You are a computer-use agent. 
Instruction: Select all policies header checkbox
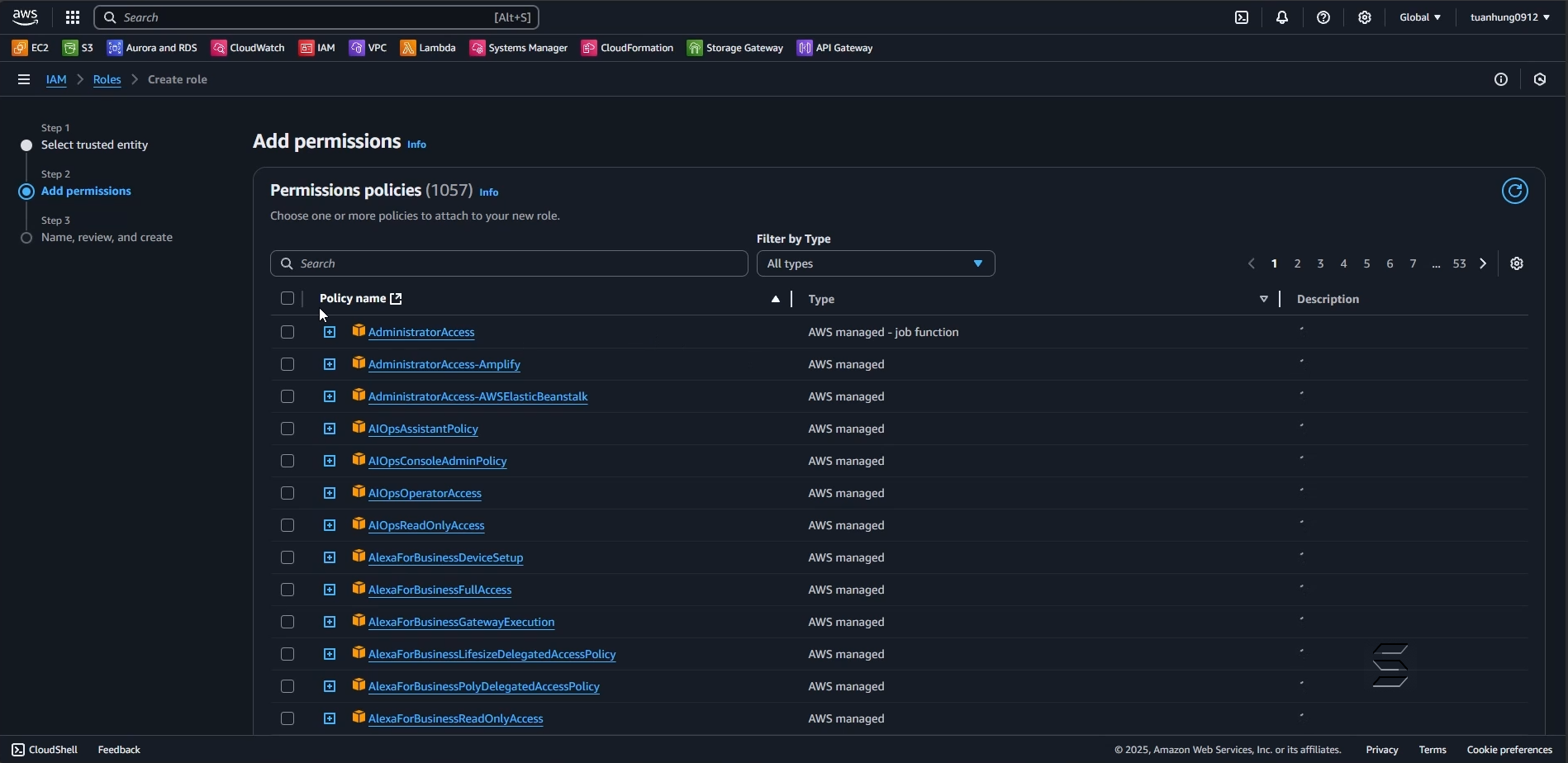[x=287, y=298]
